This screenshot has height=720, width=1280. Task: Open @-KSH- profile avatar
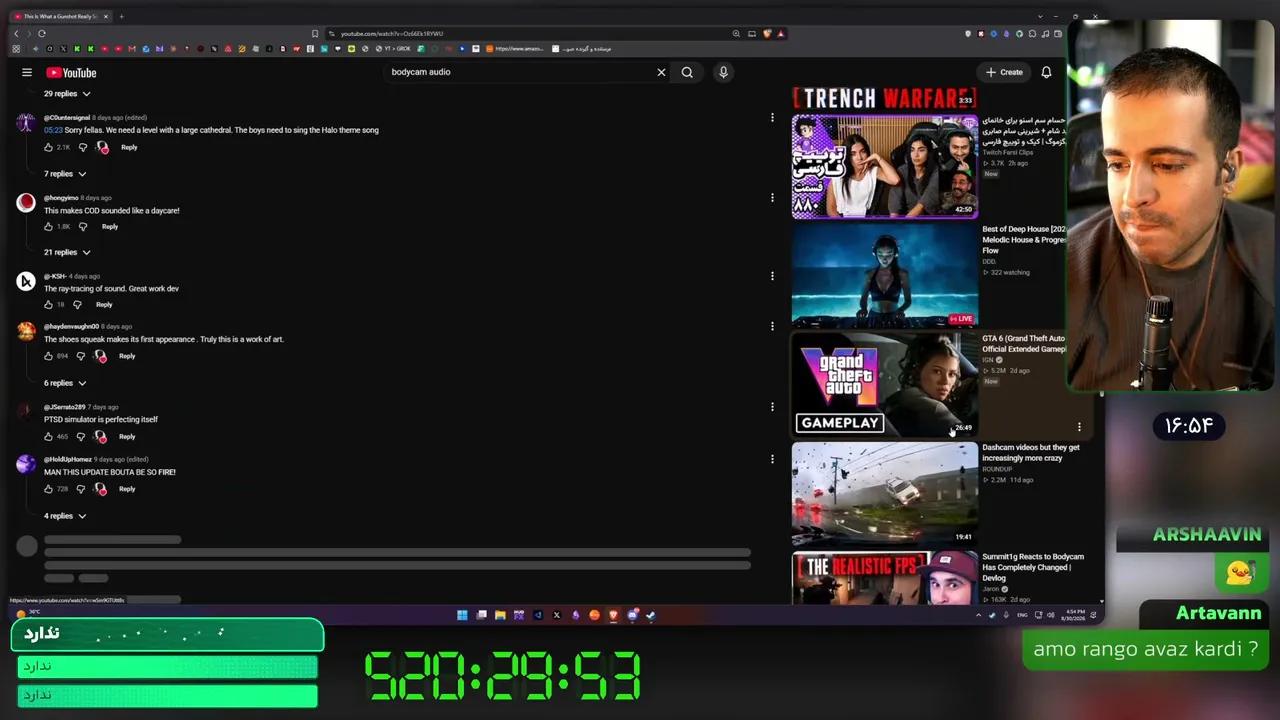coord(27,281)
